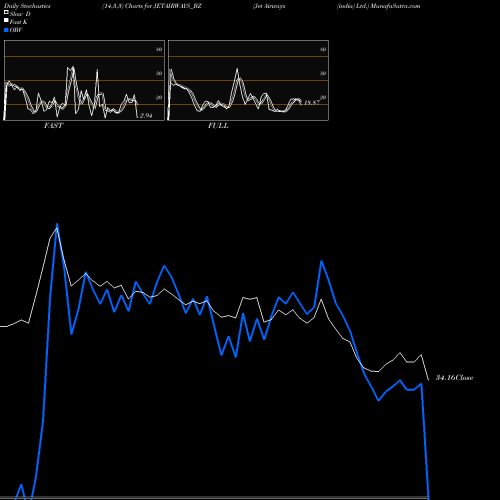Click the '34.16Close' price label
This screenshot has width=500, height=500.
coord(454,378)
